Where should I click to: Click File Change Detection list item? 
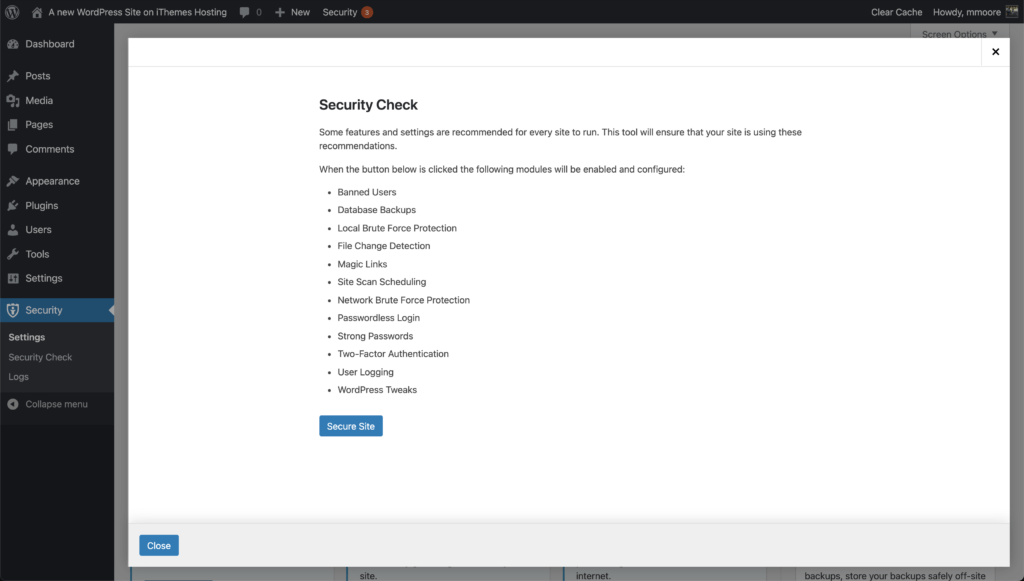384,245
